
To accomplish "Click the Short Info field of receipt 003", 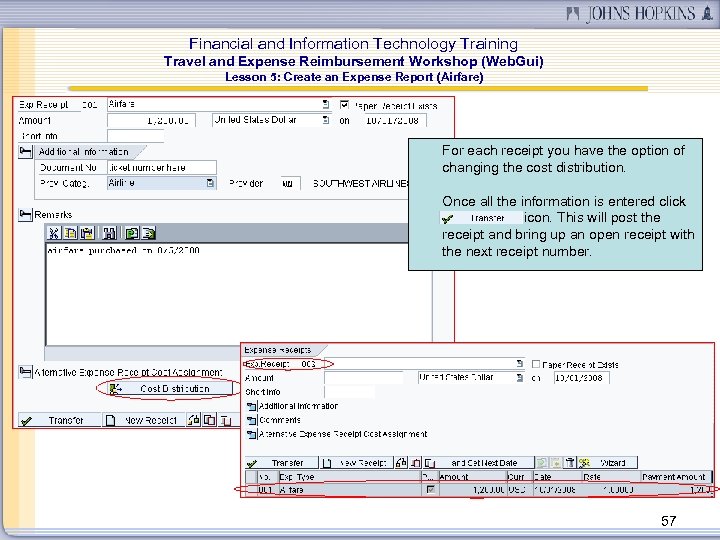I will click(x=349, y=392).
